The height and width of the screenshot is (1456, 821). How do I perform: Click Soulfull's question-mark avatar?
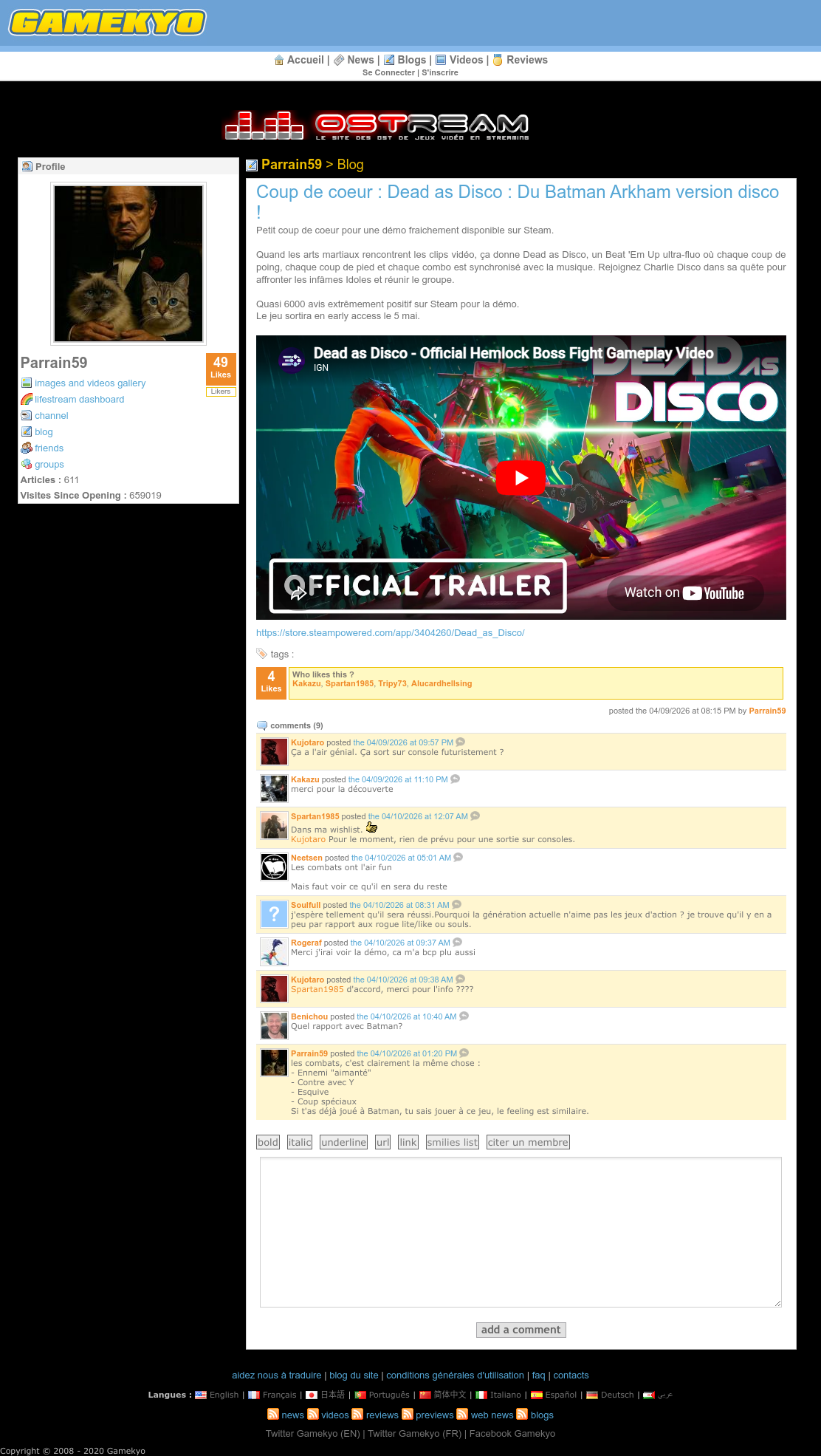274,914
